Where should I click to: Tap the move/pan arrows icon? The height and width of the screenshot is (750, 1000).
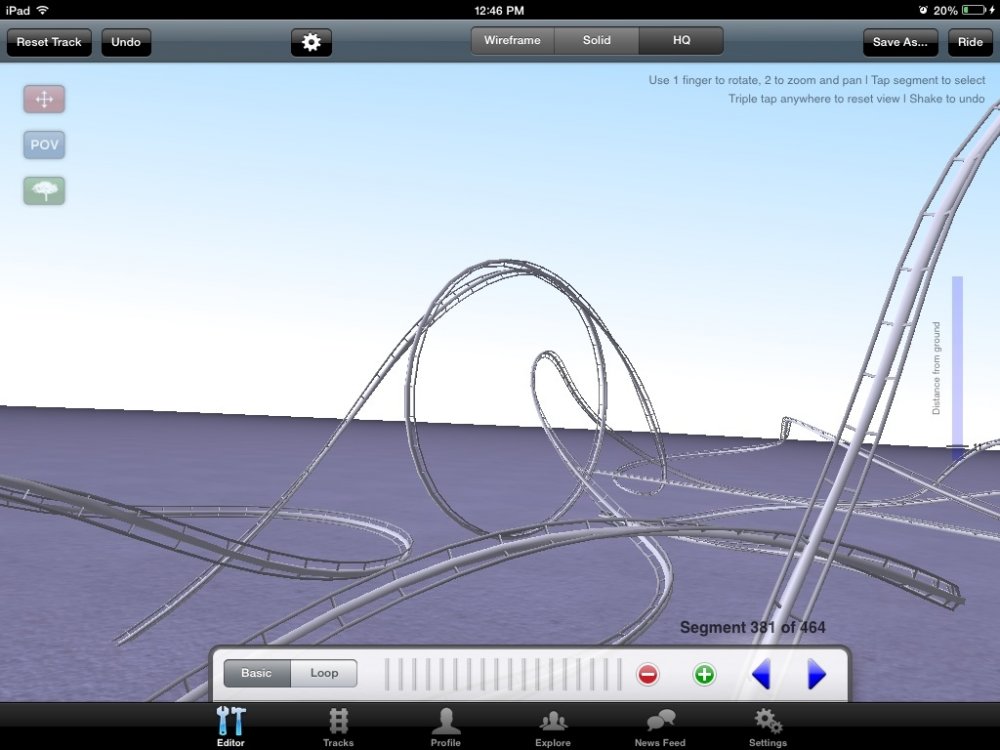(x=44, y=99)
